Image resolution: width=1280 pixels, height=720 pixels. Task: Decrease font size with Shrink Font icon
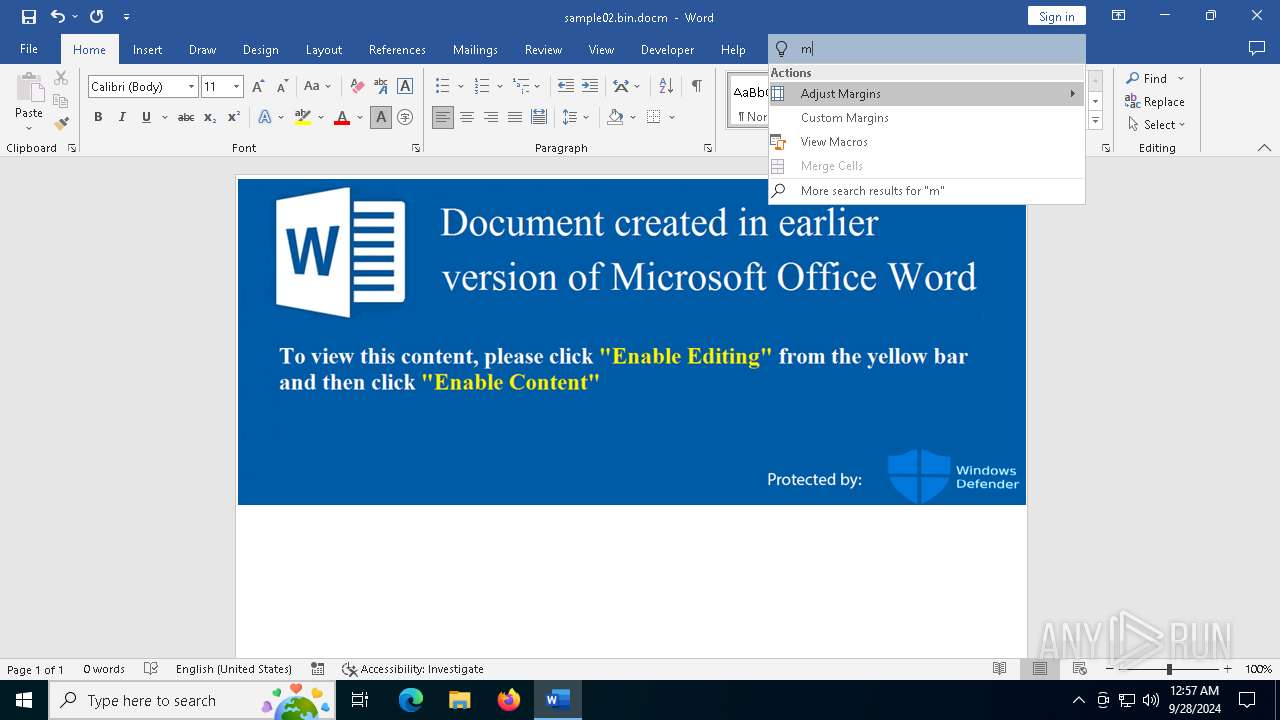pos(282,87)
